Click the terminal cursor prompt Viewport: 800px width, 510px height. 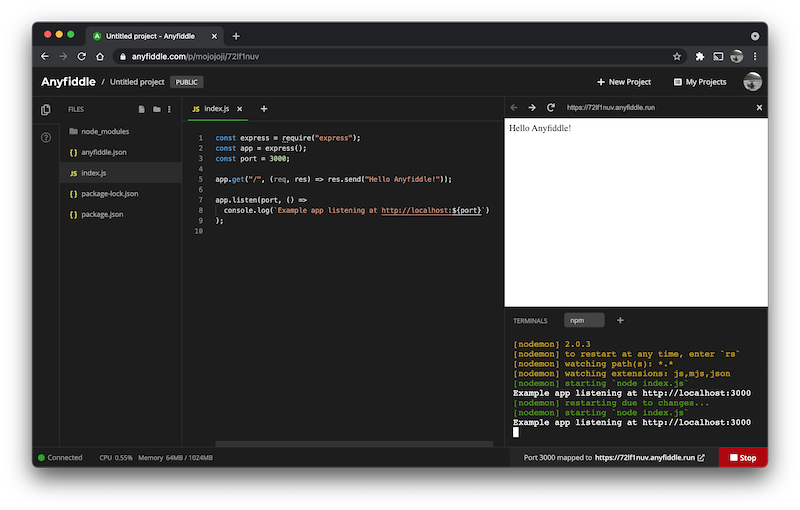pos(516,432)
